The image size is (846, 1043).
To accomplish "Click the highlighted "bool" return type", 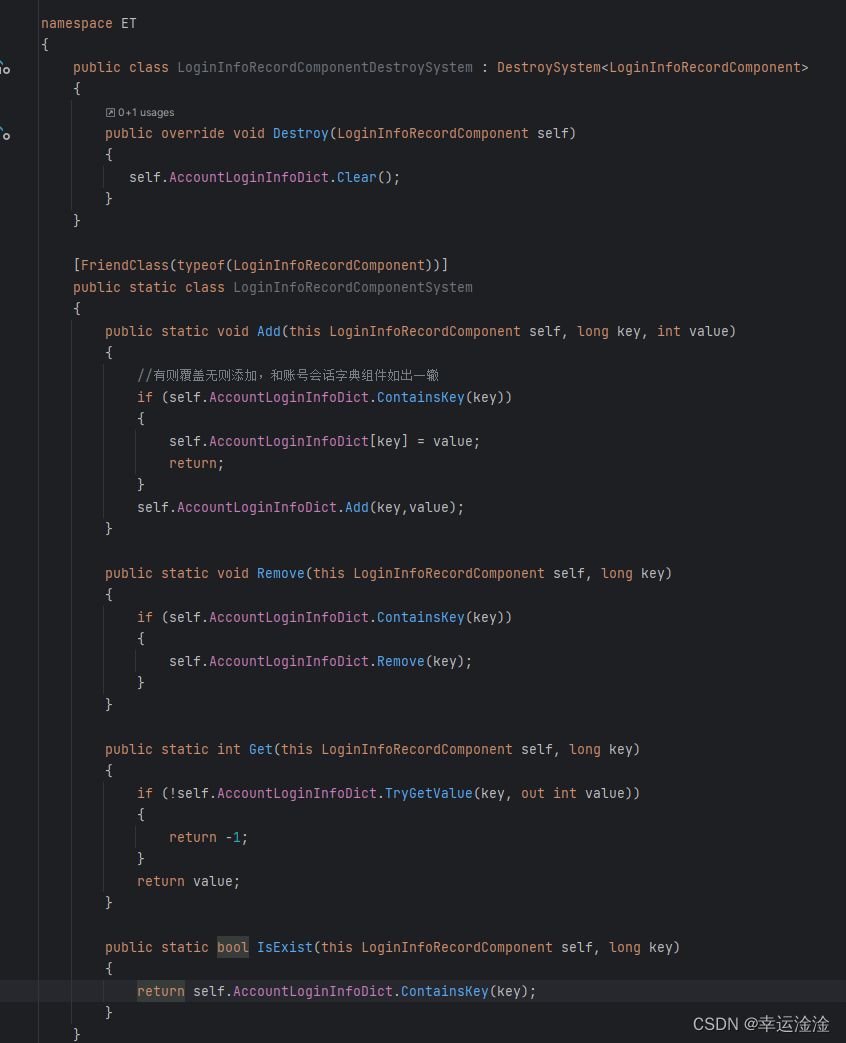I will 233,947.
